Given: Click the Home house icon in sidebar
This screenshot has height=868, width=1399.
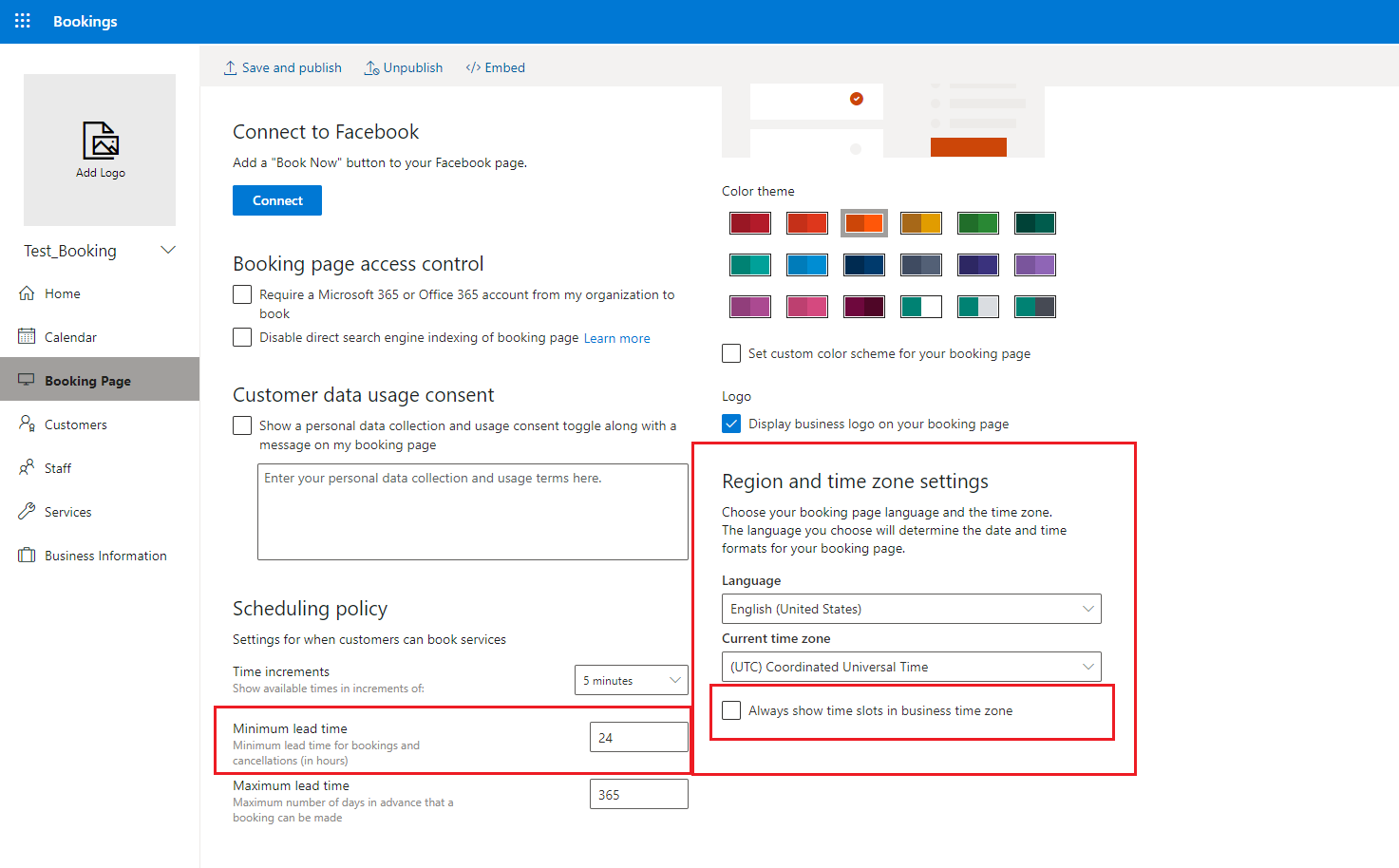Looking at the screenshot, I should click(27, 293).
